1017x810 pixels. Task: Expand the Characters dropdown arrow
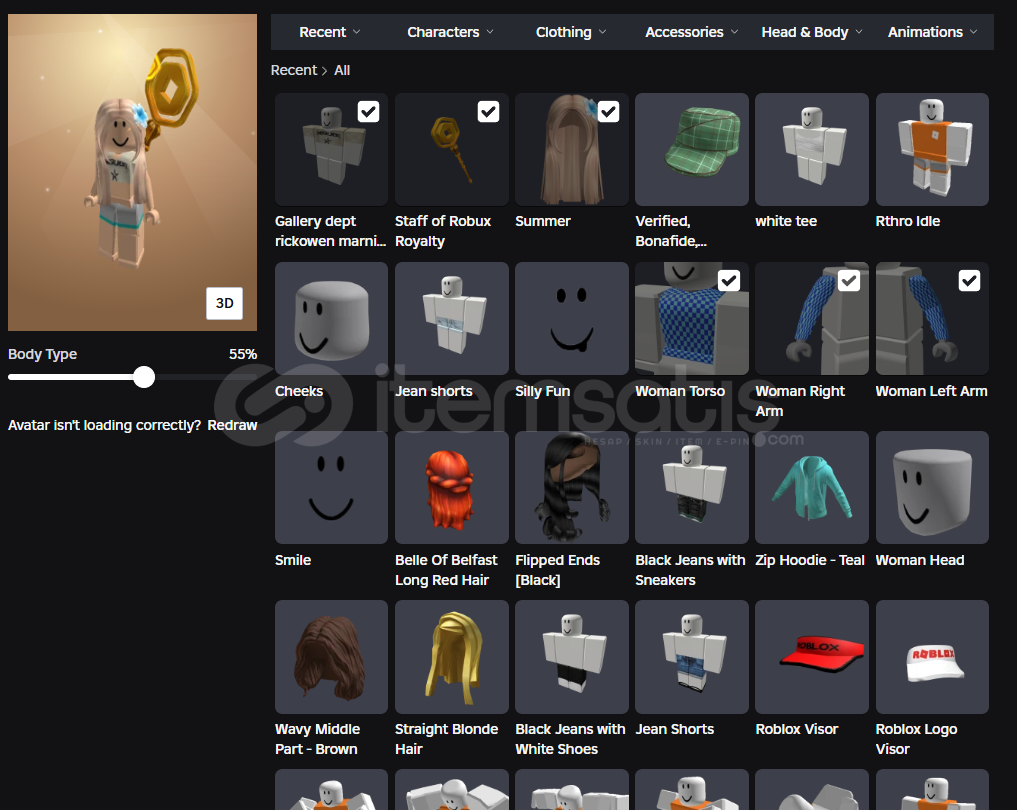pyautogui.click(x=490, y=32)
